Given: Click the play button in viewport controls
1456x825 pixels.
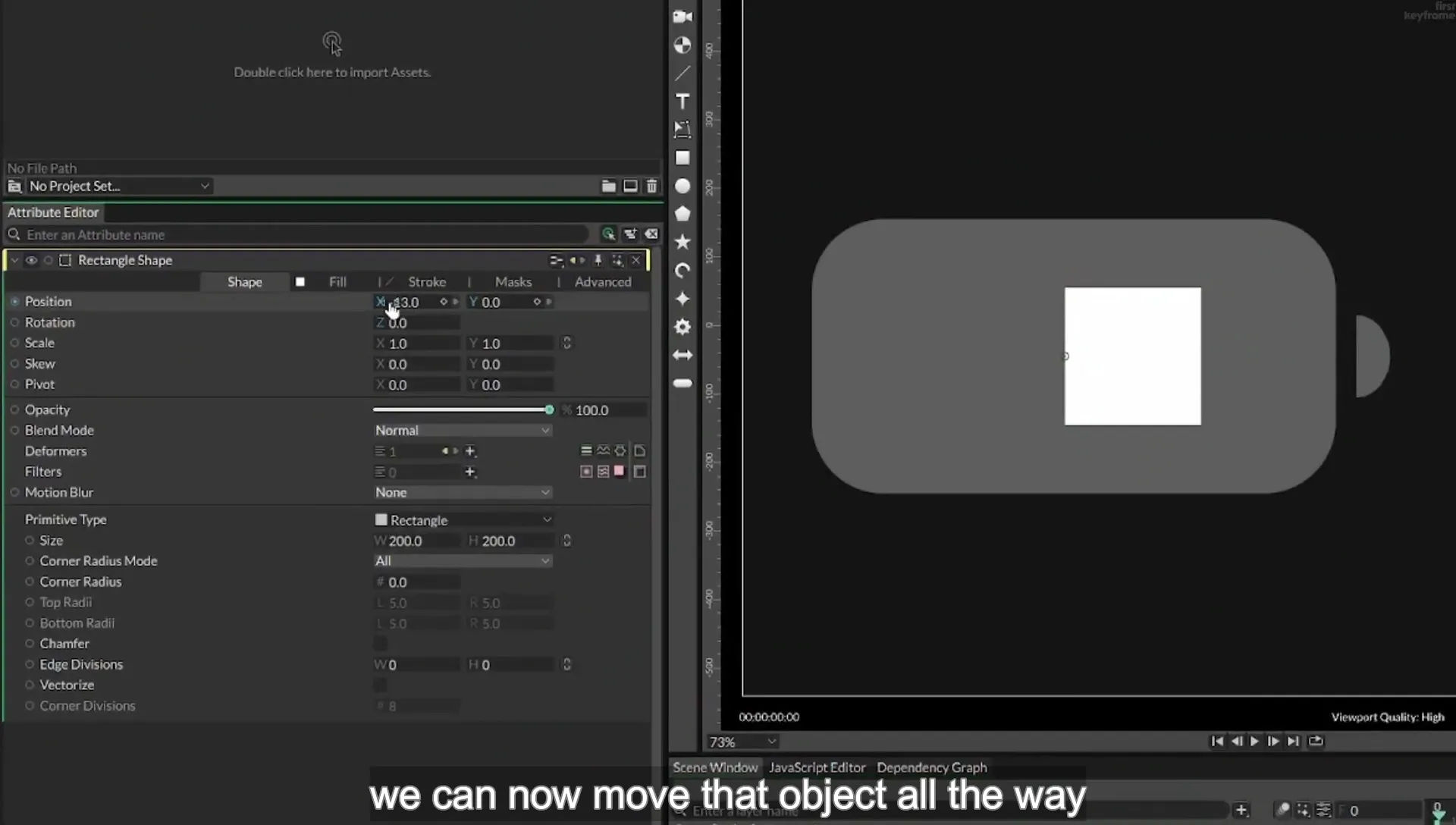Looking at the screenshot, I should click(x=1254, y=742).
